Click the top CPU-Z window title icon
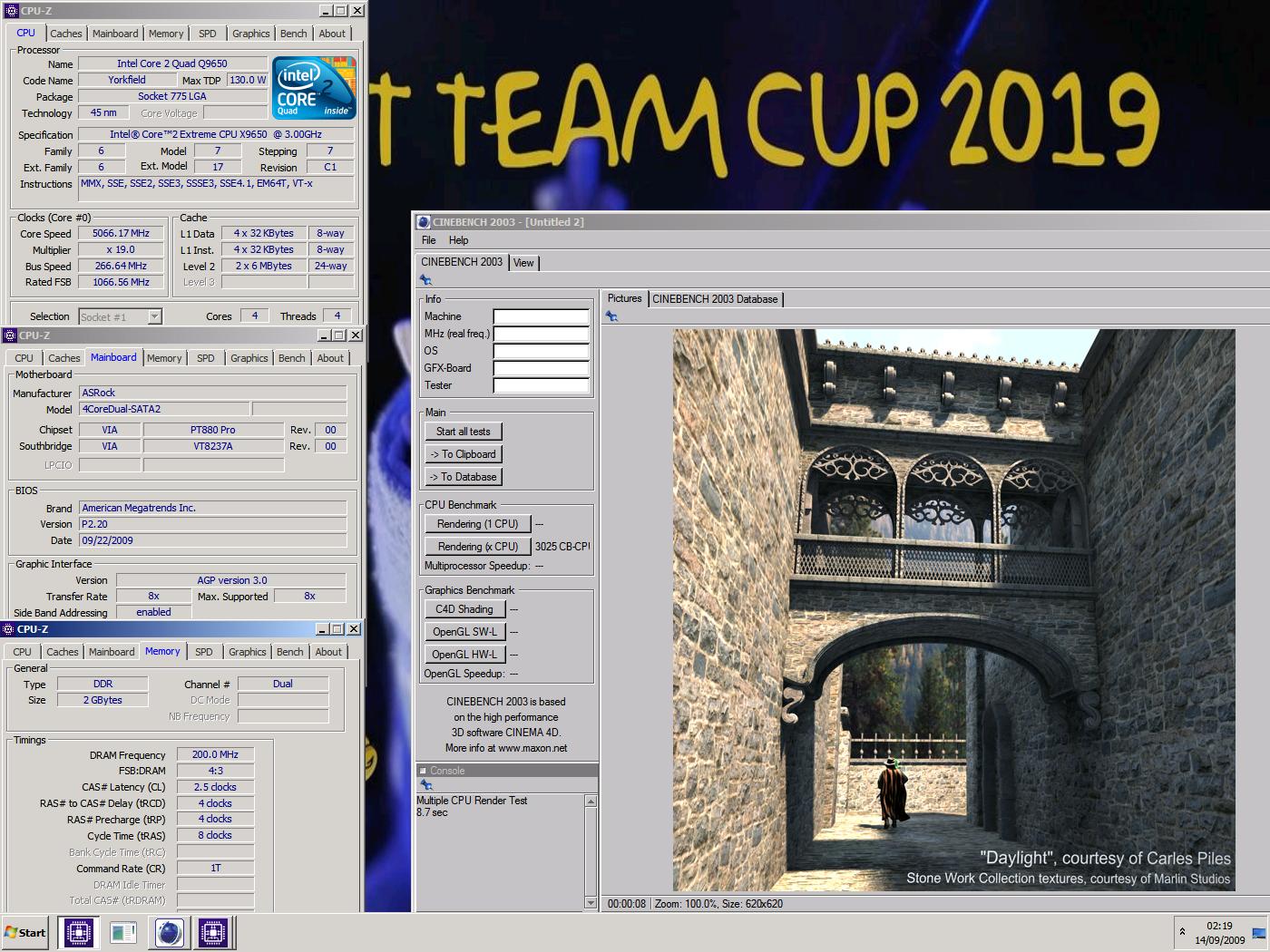This screenshot has height=952, width=1270. coord(11,11)
